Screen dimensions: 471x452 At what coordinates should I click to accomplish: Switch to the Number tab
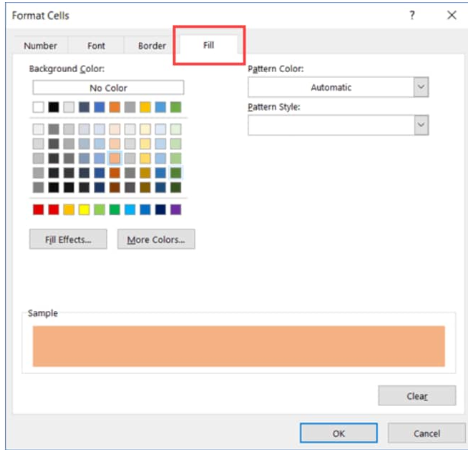click(x=40, y=46)
